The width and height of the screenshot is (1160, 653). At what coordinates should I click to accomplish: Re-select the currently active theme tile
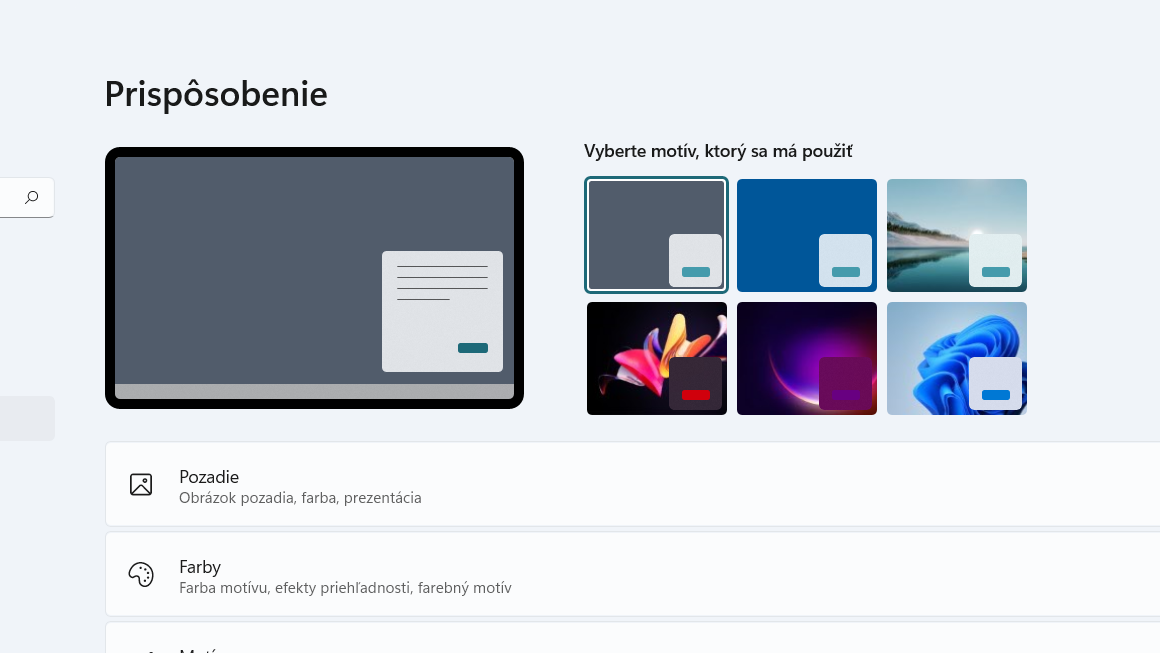tap(656, 235)
